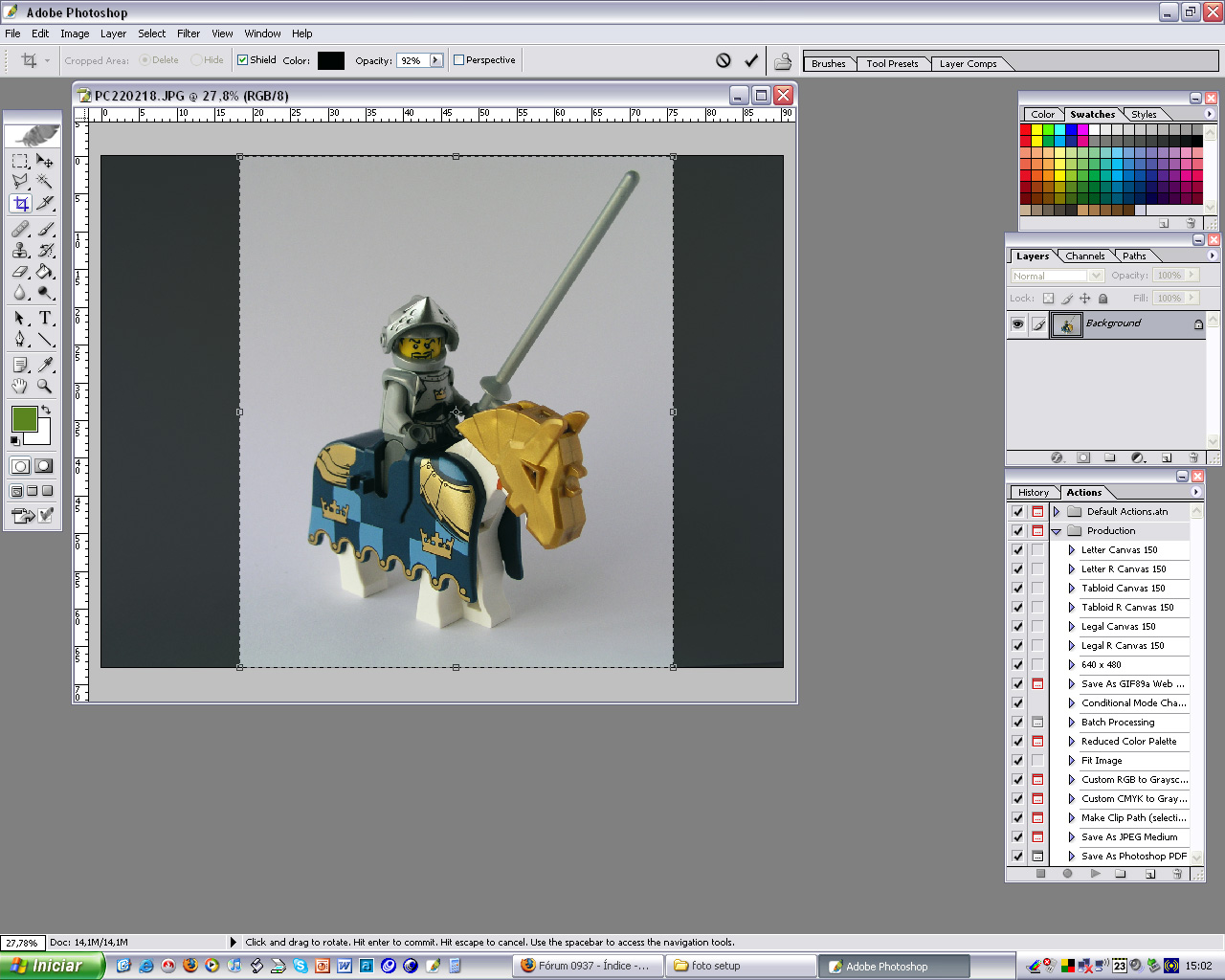1225x980 pixels.
Task: Select the Crop tool in the toolbox
Action: tap(20, 204)
